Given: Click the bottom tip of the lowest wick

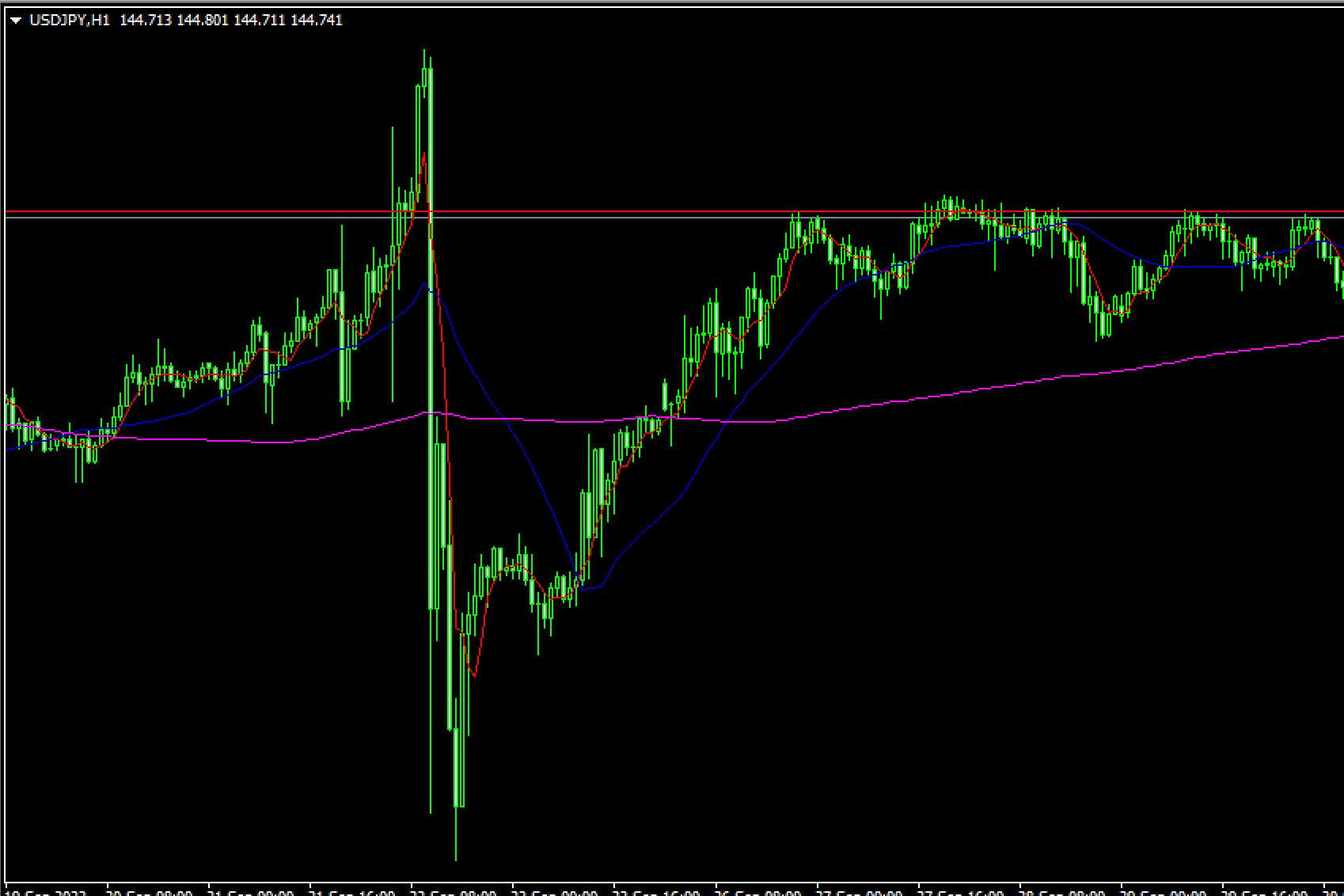Looking at the screenshot, I should click(x=456, y=860).
